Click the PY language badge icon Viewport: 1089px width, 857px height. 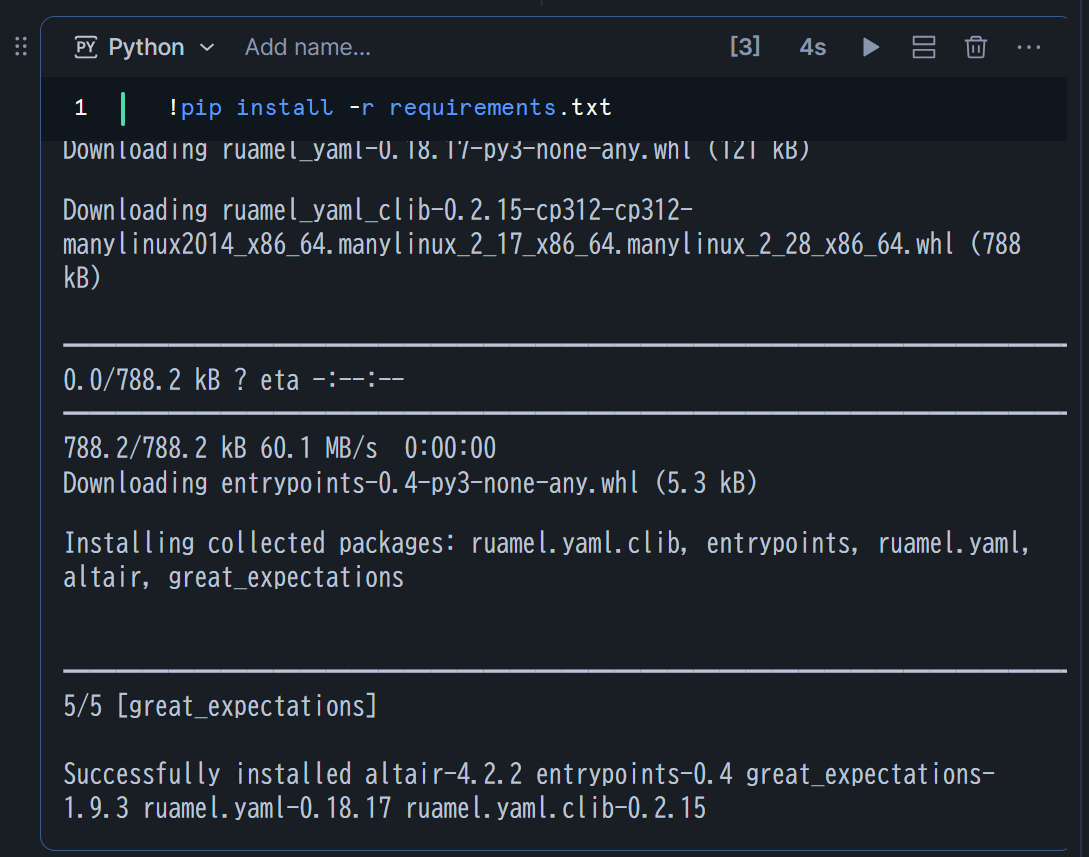pyautogui.click(x=87, y=47)
